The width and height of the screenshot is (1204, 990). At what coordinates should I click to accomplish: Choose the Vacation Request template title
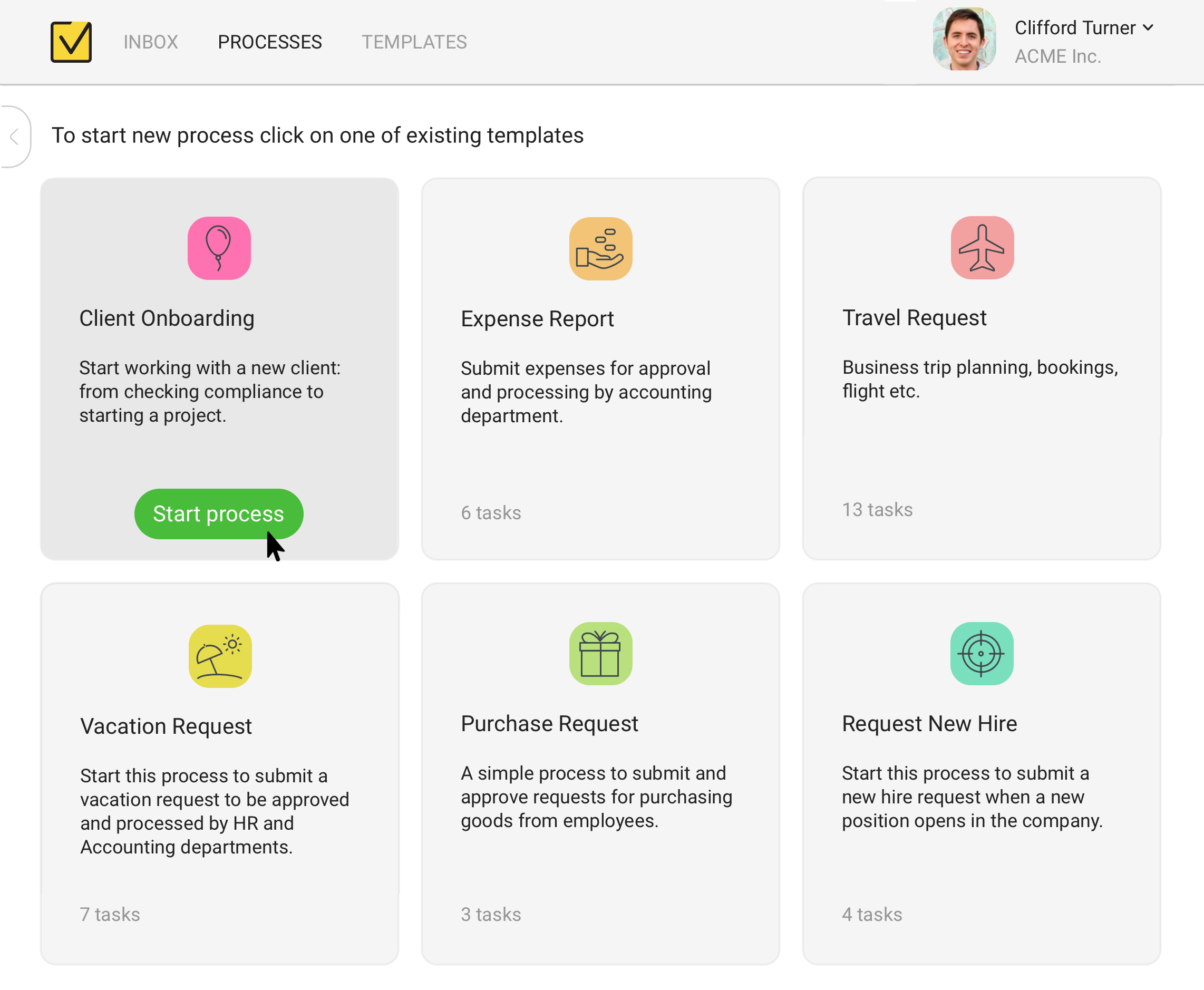166,726
